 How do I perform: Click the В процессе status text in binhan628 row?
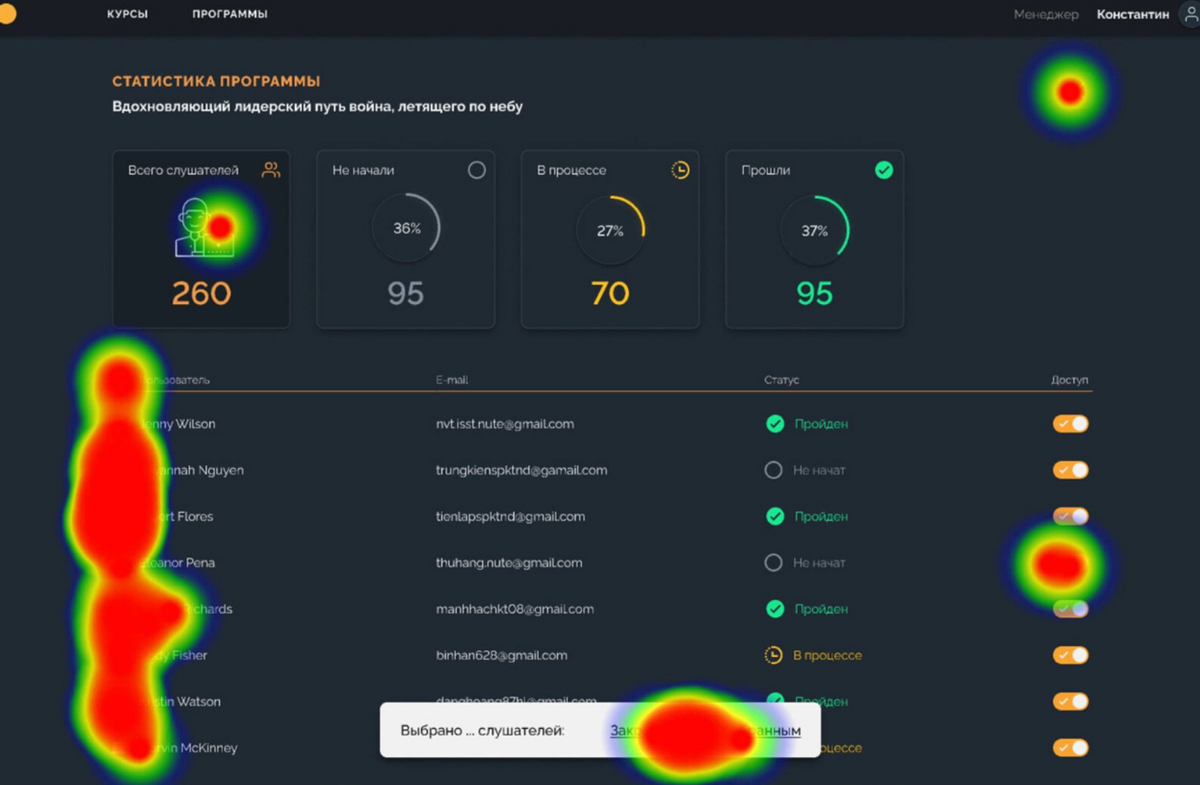tap(827, 655)
